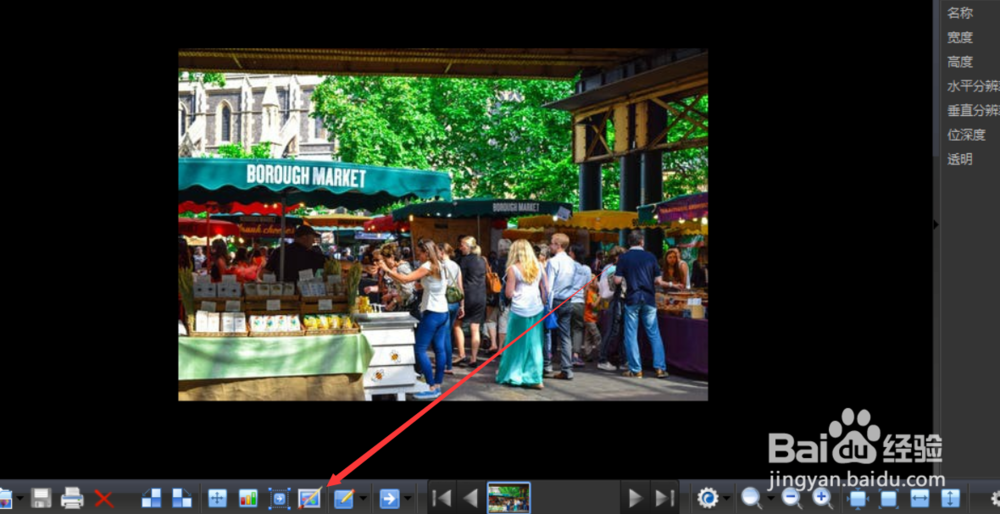Zoom in with the plus magnifier

pyautogui.click(x=822, y=498)
